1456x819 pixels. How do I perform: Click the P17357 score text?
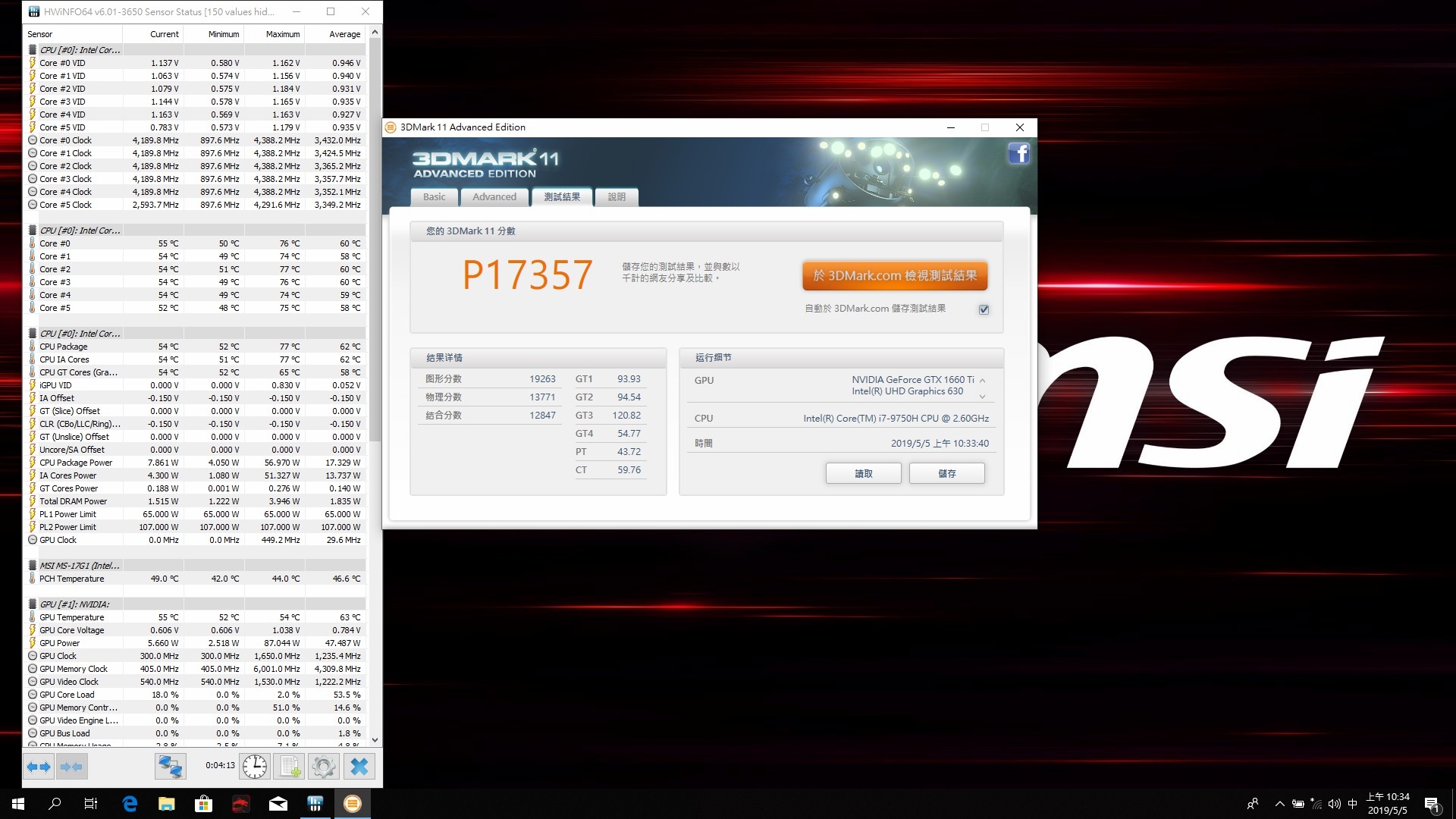pos(527,275)
